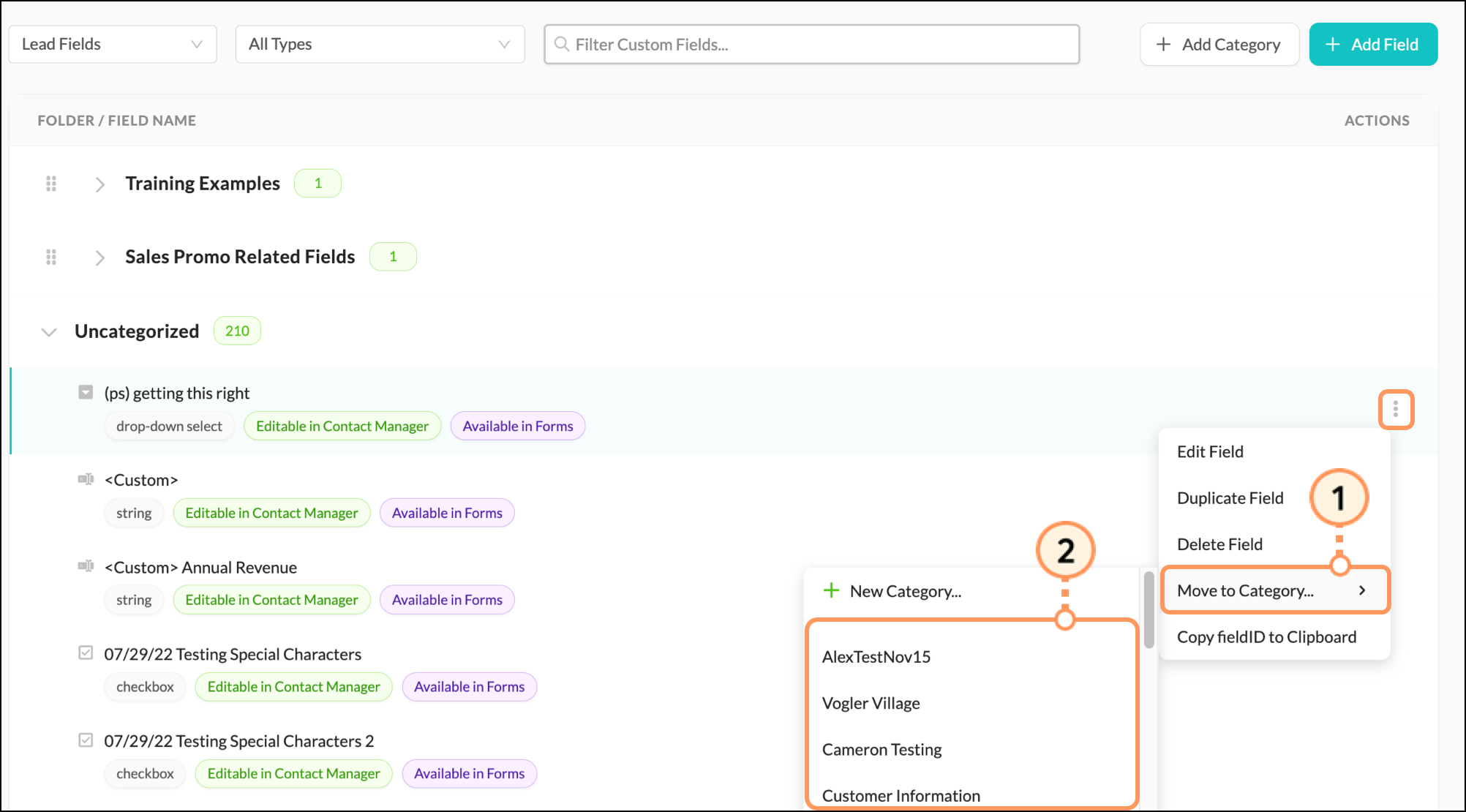
Task: Click green plus icon of New Category
Action: (832, 590)
